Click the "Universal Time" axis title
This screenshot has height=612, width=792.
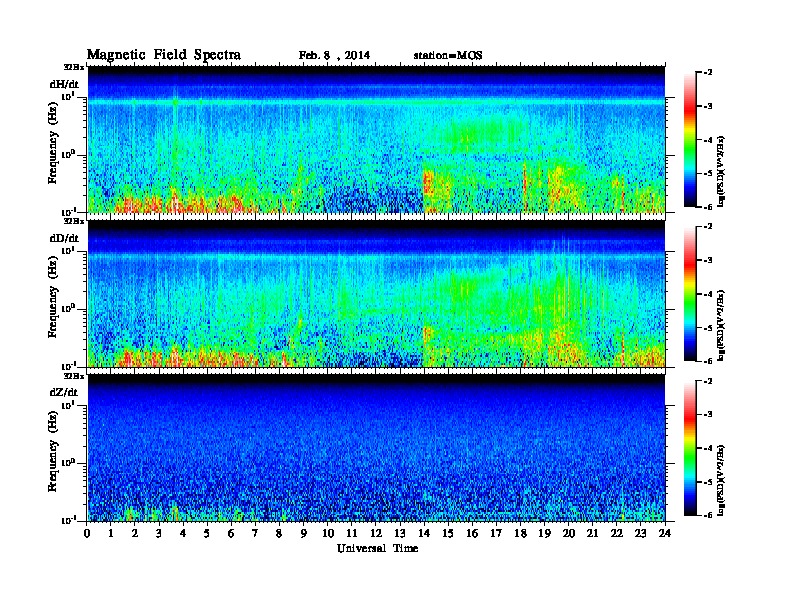[x=377, y=548]
